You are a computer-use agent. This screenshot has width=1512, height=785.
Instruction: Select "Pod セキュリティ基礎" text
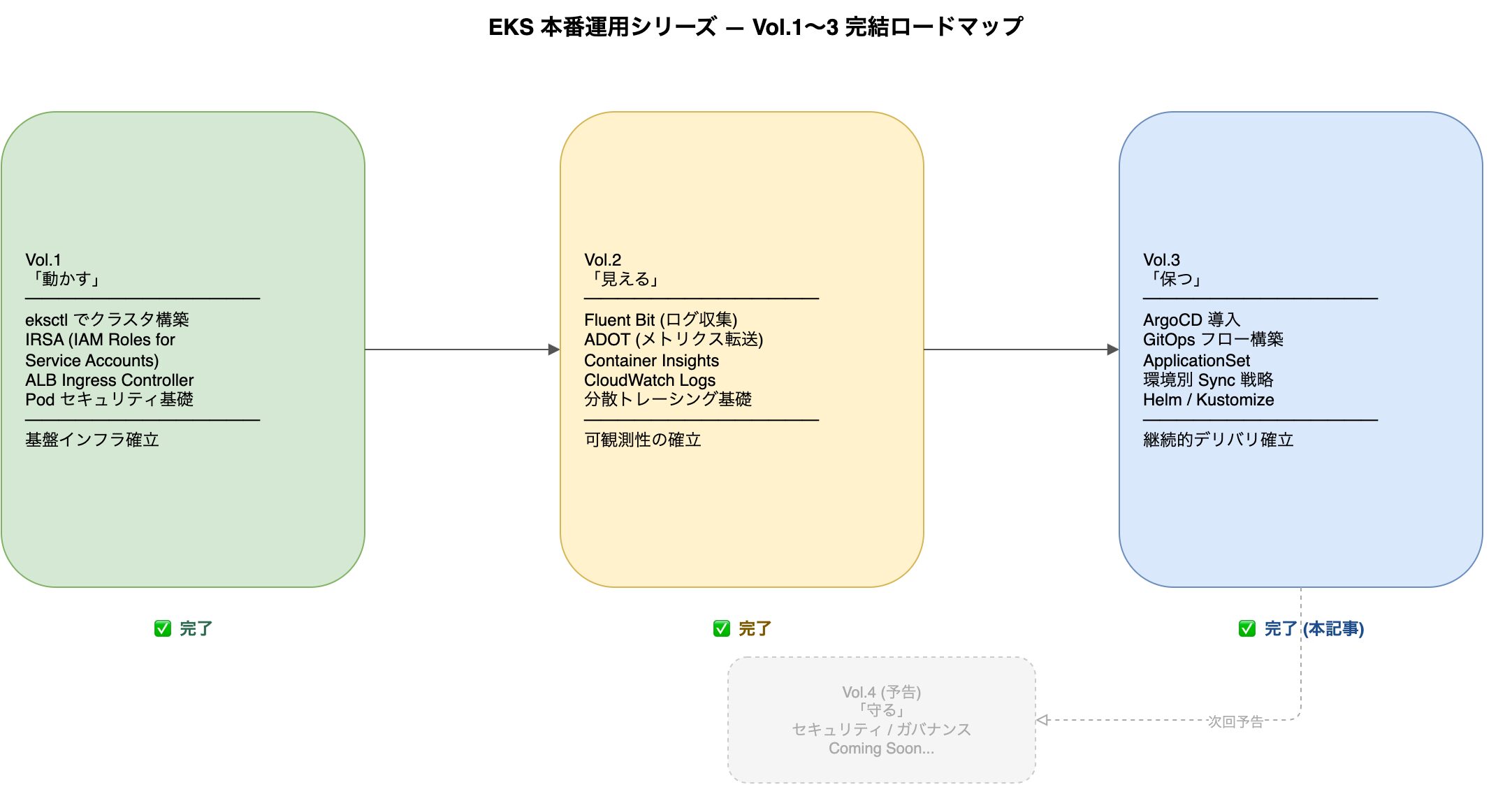(109, 399)
